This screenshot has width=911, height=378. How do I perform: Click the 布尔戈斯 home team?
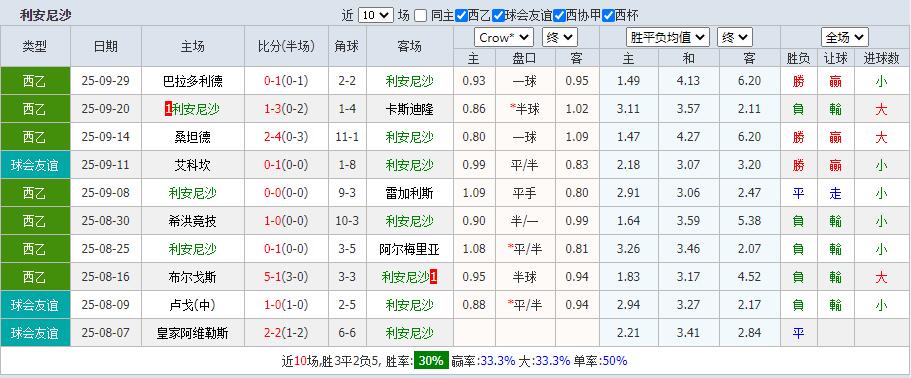(x=193, y=277)
